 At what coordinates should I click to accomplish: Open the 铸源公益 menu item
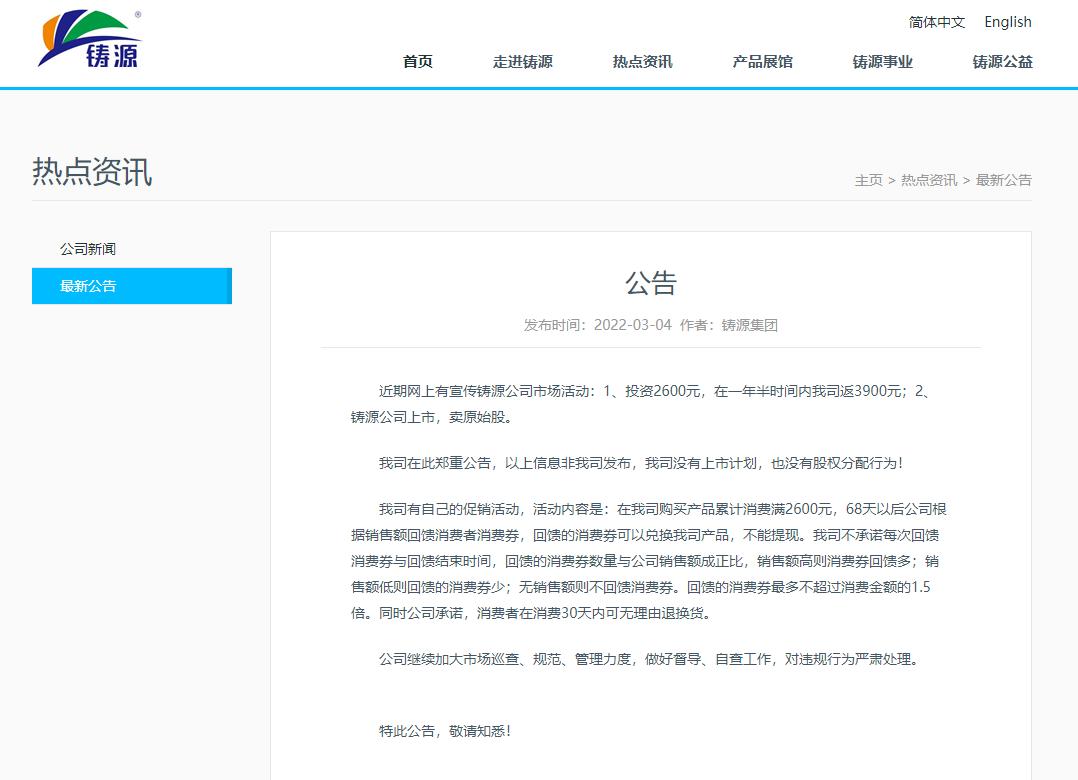click(1002, 62)
